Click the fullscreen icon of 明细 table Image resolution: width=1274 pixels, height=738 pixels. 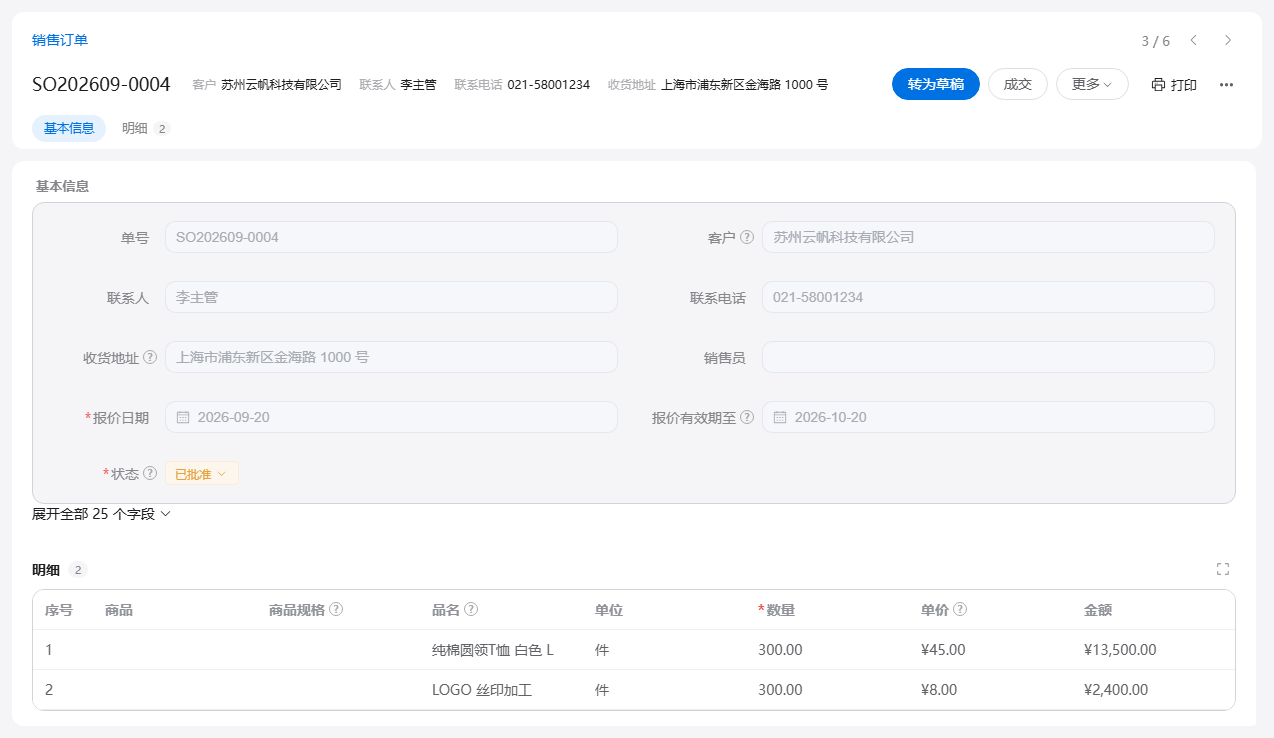point(1222,569)
